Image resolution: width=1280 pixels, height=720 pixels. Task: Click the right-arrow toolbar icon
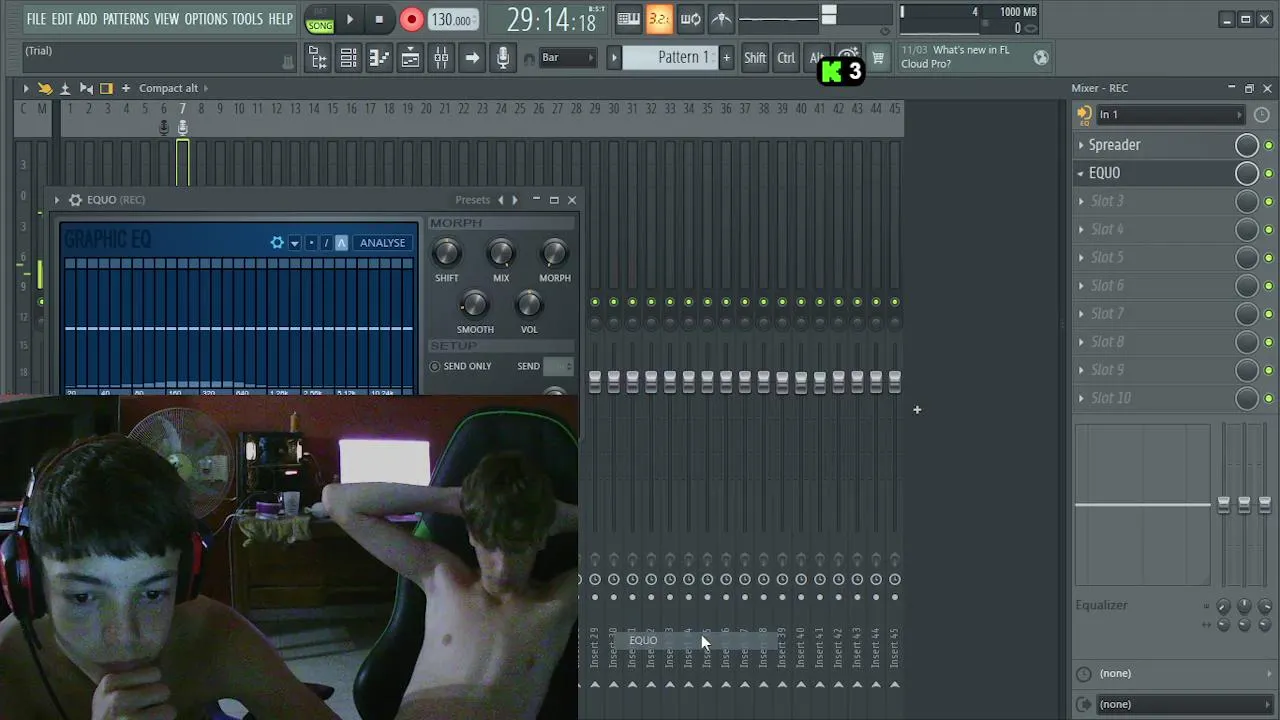(472, 58)
